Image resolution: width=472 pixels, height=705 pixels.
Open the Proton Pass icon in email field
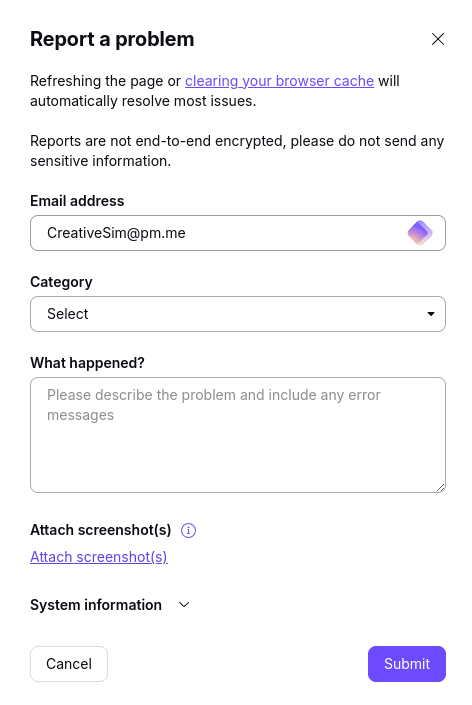[420, 233]
